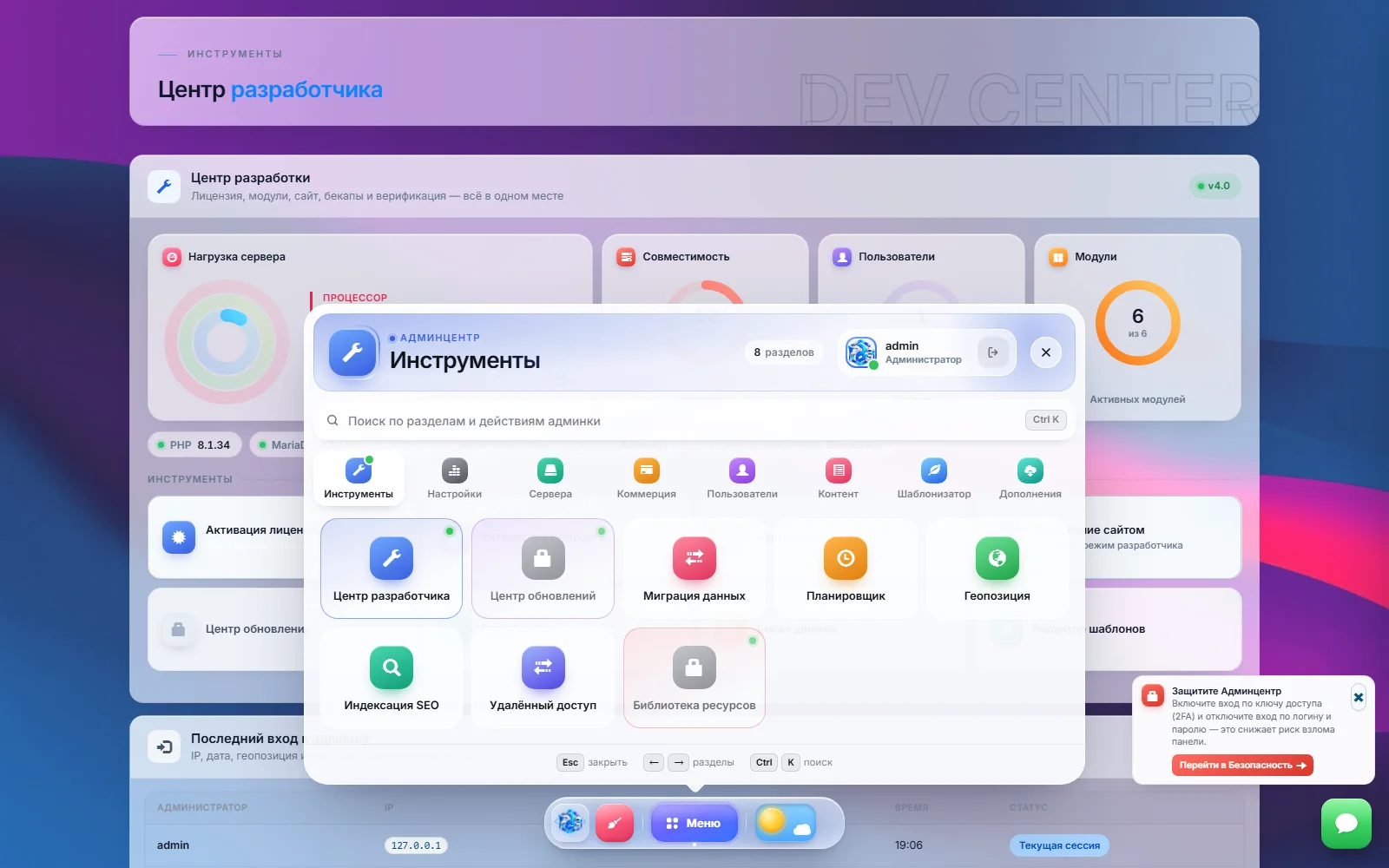Open the green chat bubble

(1346, 824)
